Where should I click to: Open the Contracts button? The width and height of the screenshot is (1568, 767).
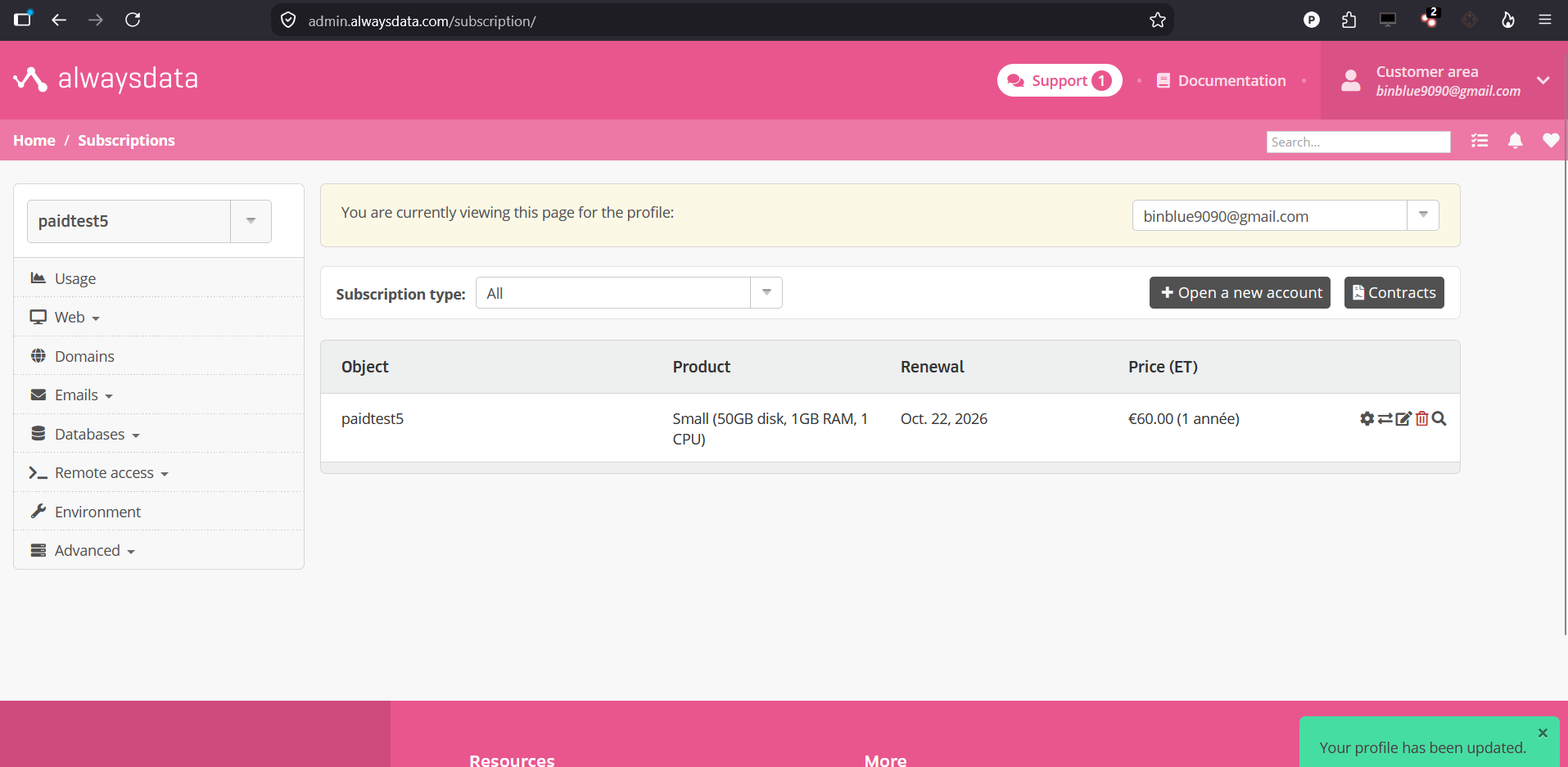tap(1394, 293)
